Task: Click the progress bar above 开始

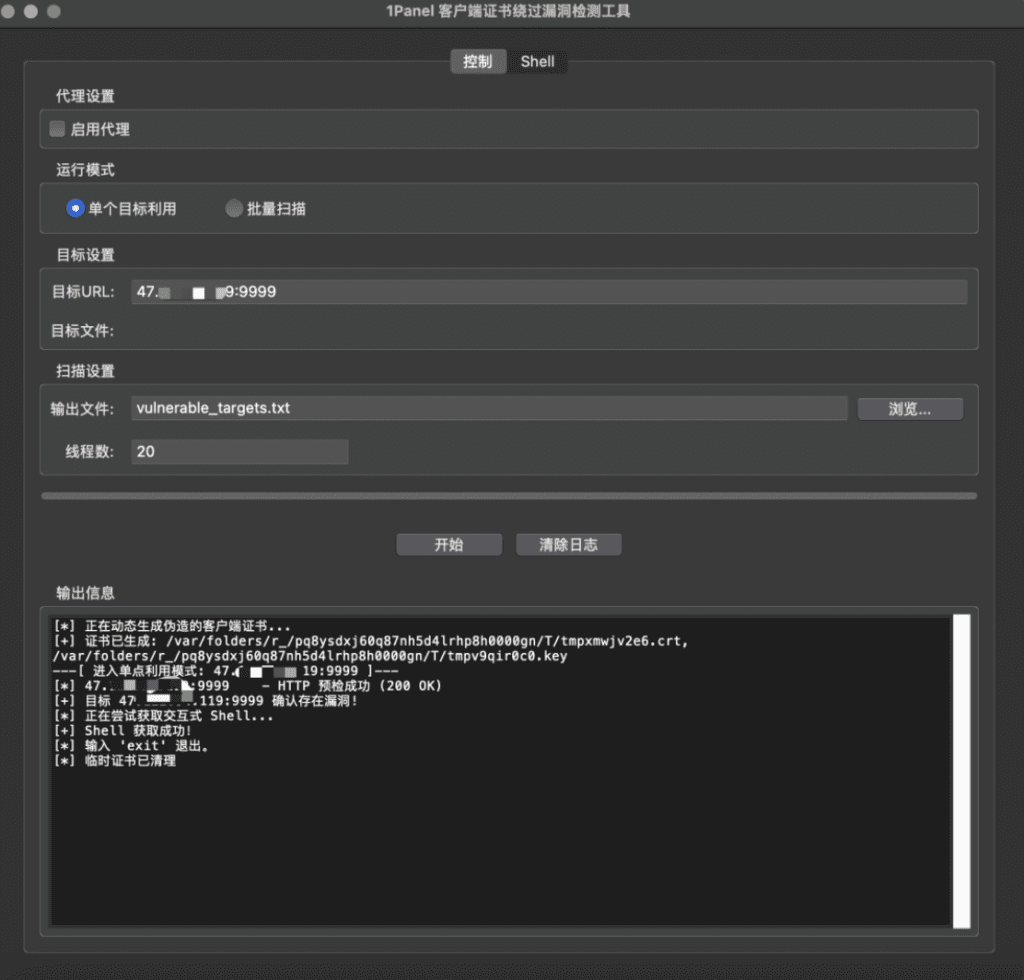Action: (509, 496)
